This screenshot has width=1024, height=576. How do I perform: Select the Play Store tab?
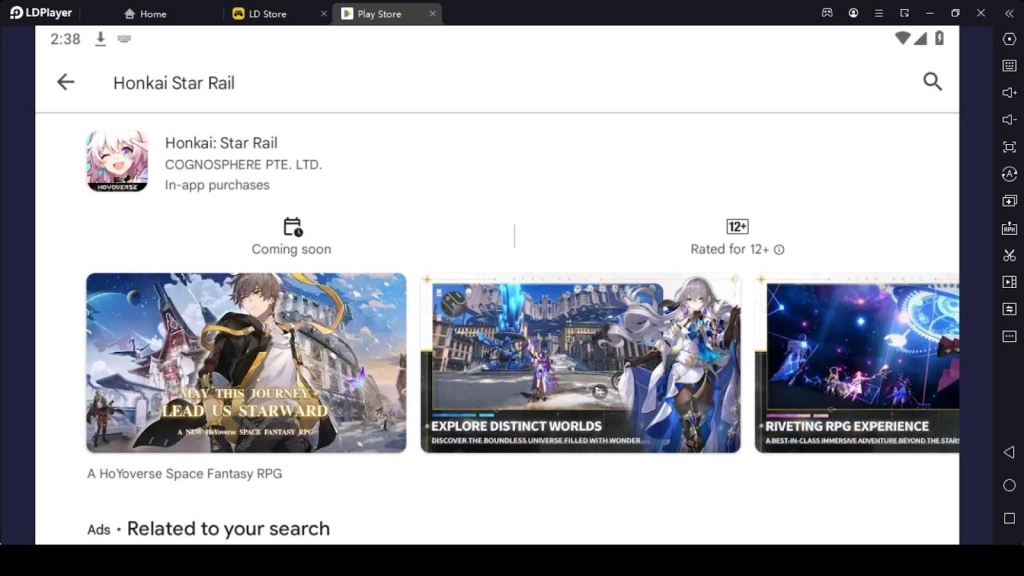pyautogui.click(x=372, y=14)
